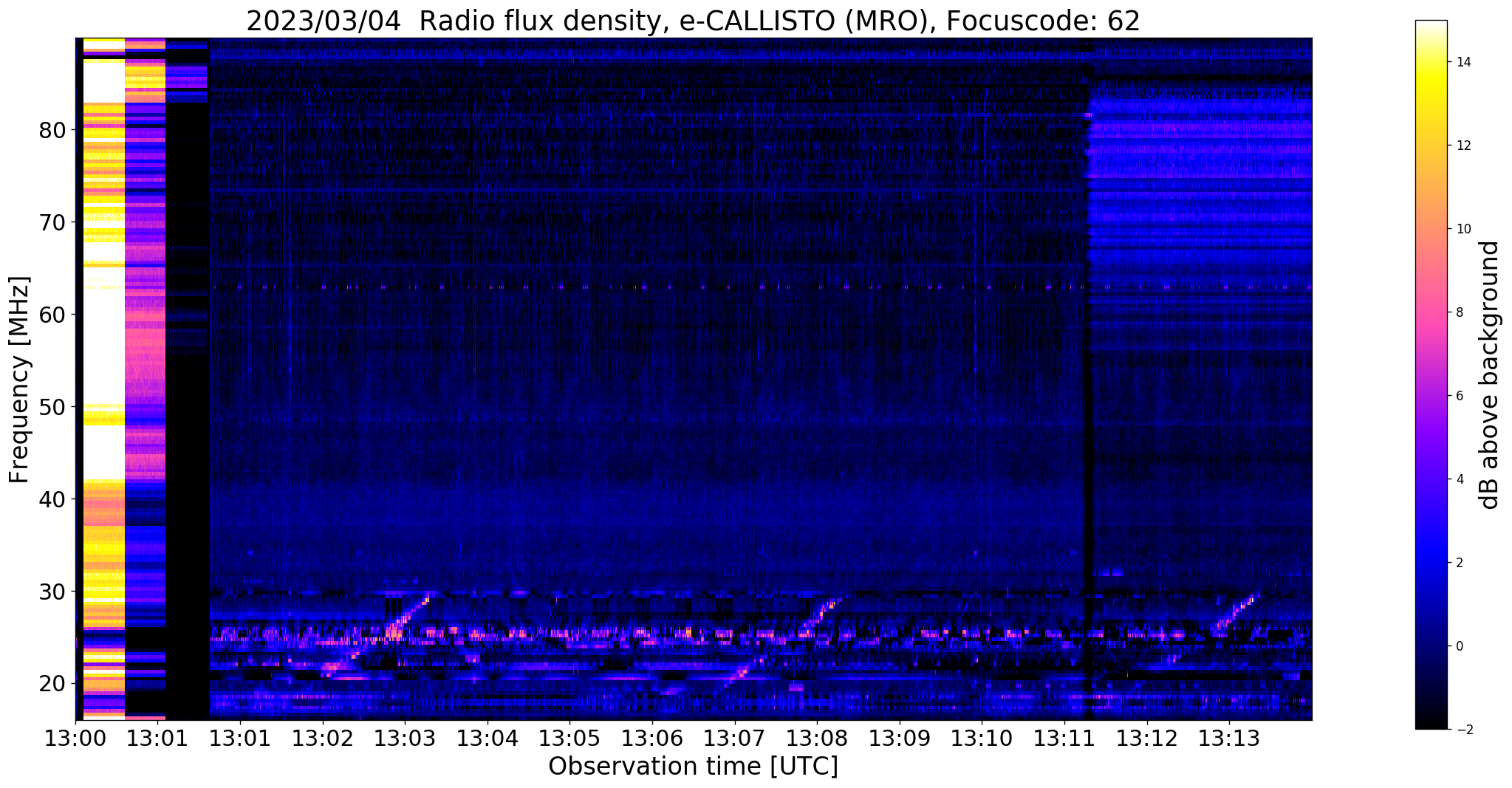Click the colorbar tick value 4
This screenshot has width=1512, height=788.
1459,479
